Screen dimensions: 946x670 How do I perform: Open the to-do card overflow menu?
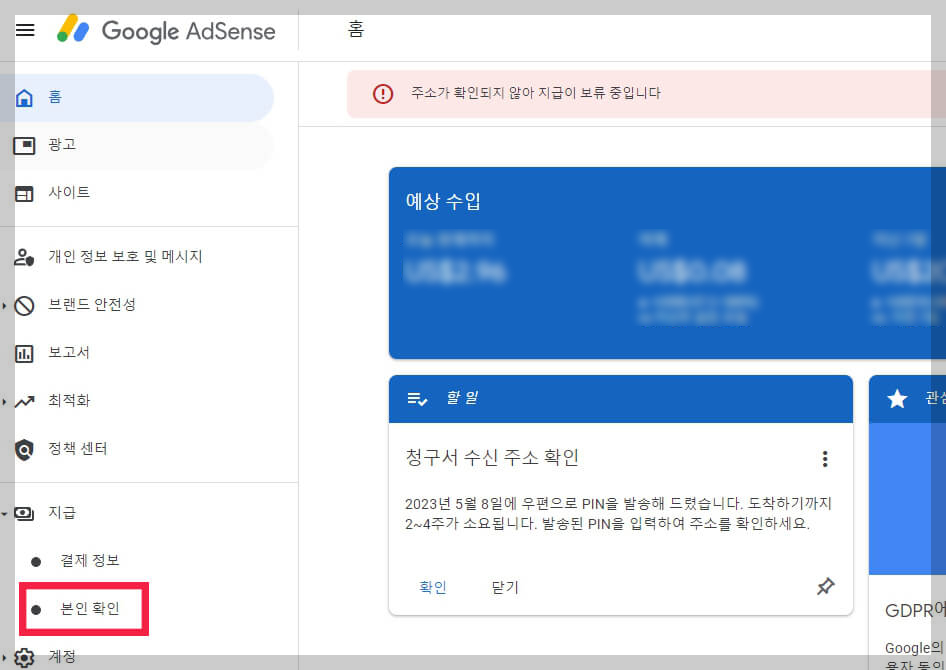[x=825, y=458]
